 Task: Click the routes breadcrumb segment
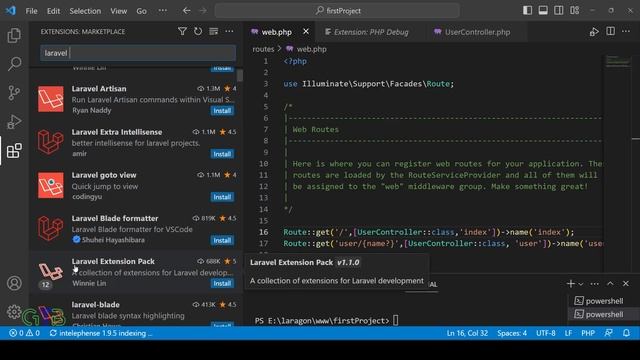coord(263,49)
